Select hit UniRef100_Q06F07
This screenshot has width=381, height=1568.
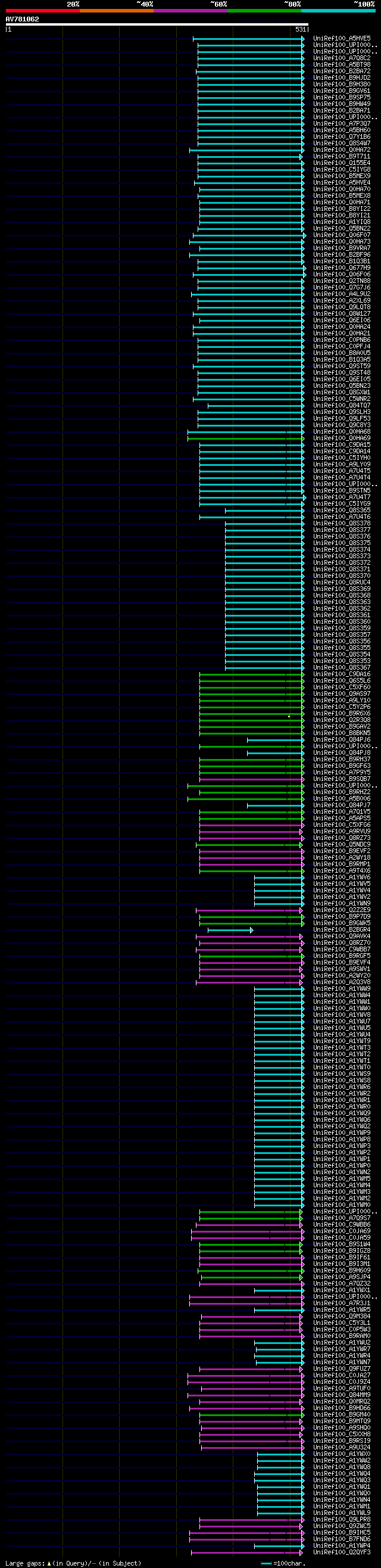tap(342, 235)
